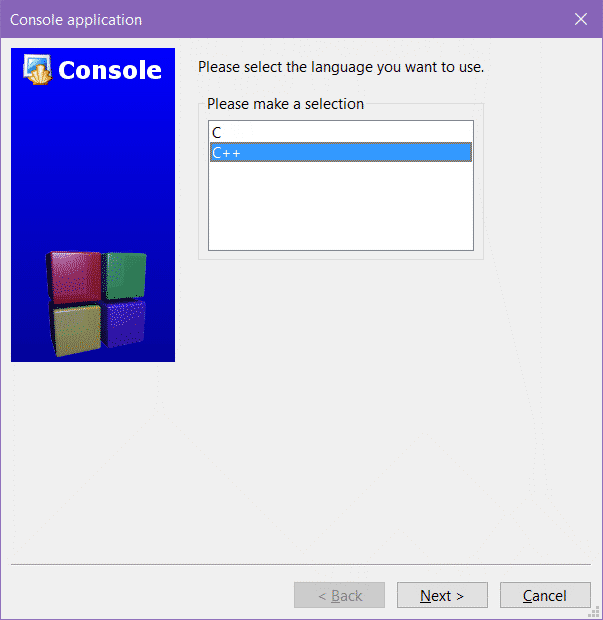Click the green cube of the logo
Viewport: 603px width, 620px height.
click(125, 276)
